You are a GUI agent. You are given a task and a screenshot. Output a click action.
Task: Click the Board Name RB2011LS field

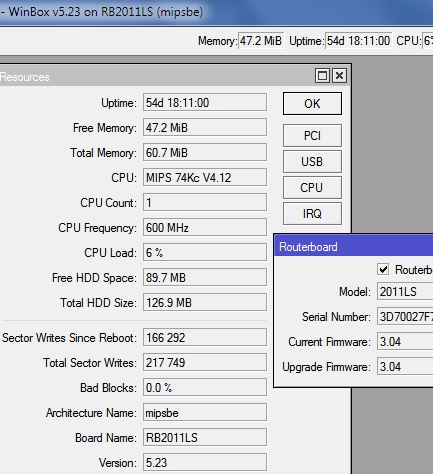[205, 437]
